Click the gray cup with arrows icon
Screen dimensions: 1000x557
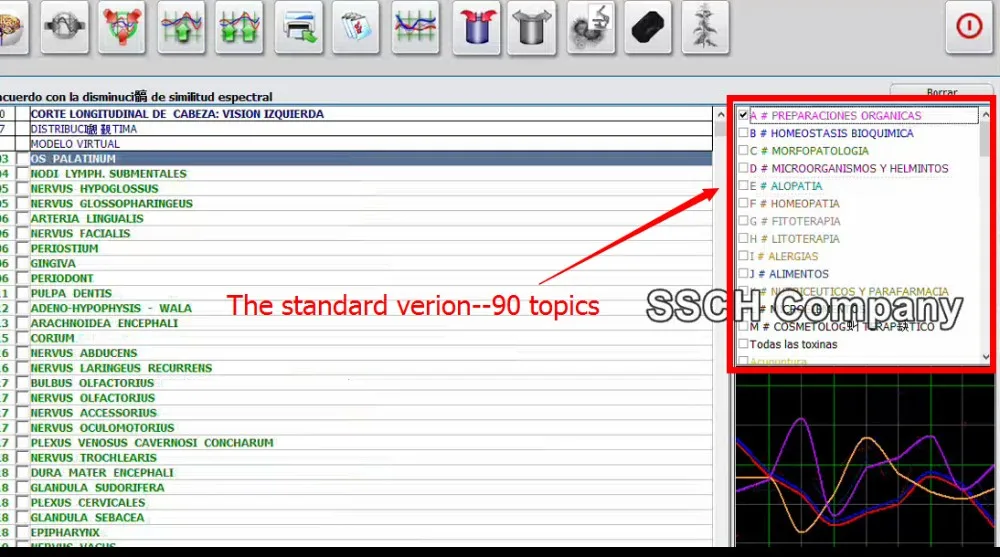coord(532,27)
